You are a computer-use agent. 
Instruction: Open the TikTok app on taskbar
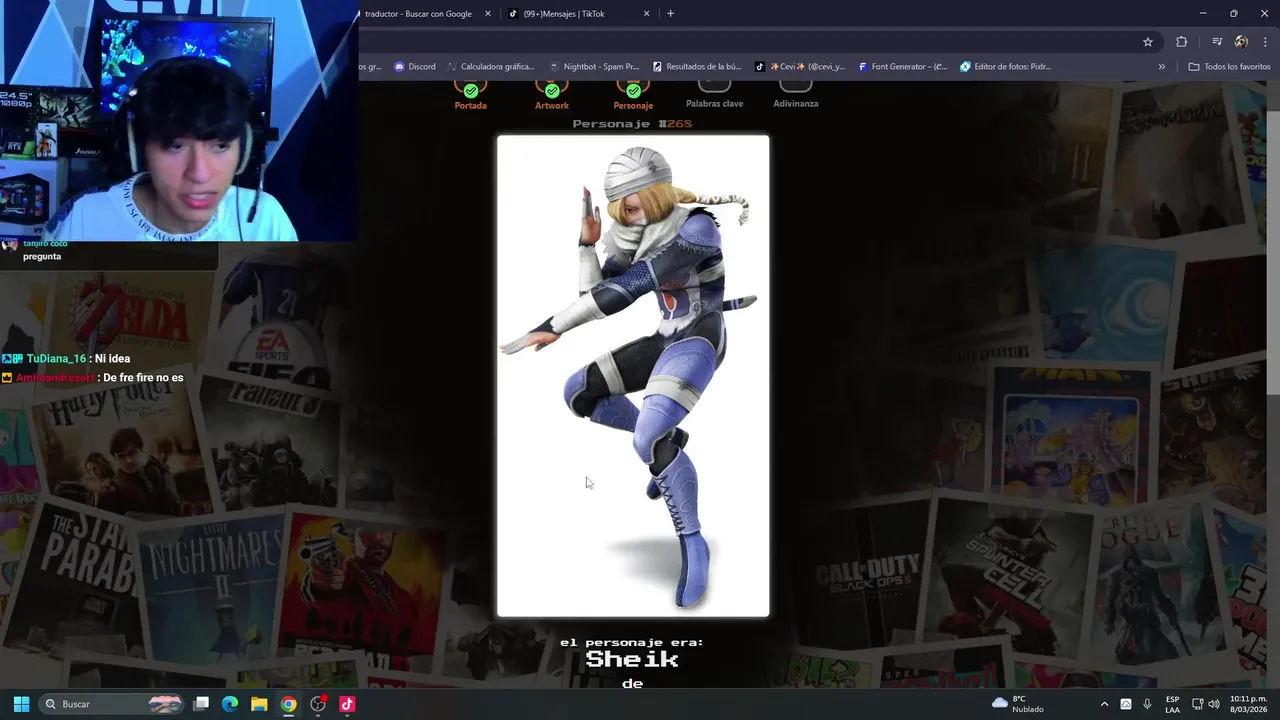[x=347, y=704]
